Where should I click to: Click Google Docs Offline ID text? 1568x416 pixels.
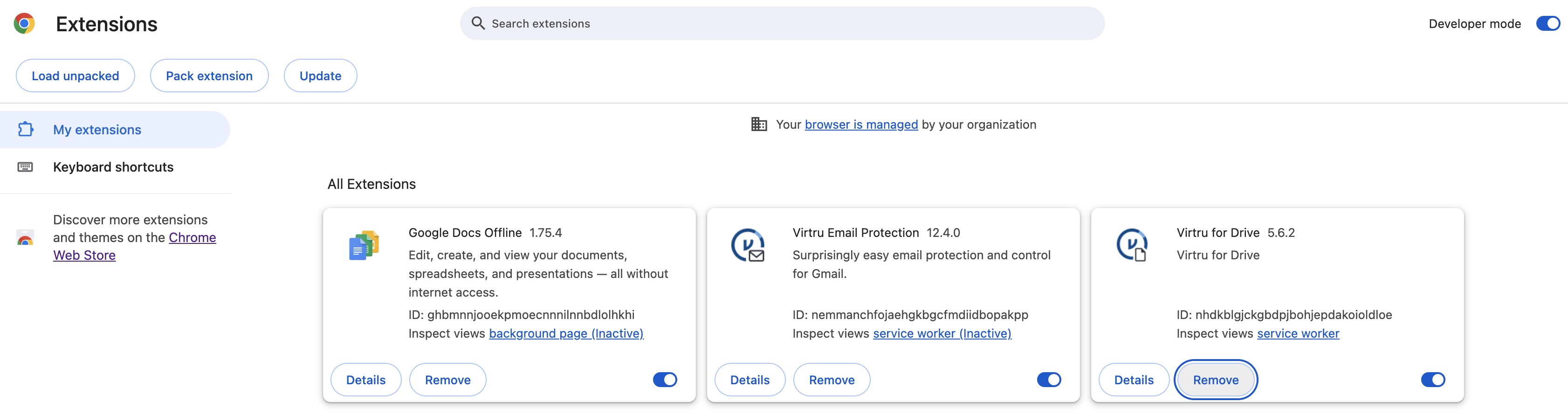(x=521, y=315)
